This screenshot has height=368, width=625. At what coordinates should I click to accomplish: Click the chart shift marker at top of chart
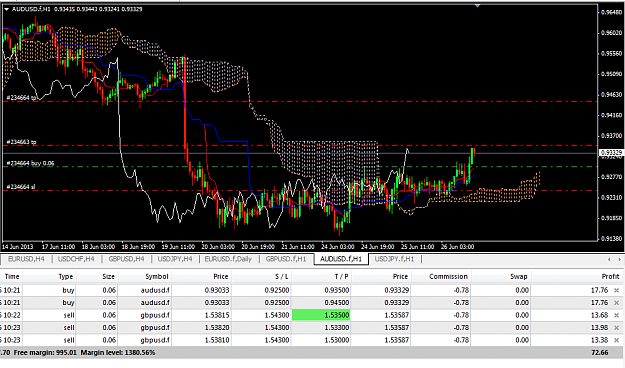click(477, 6)
